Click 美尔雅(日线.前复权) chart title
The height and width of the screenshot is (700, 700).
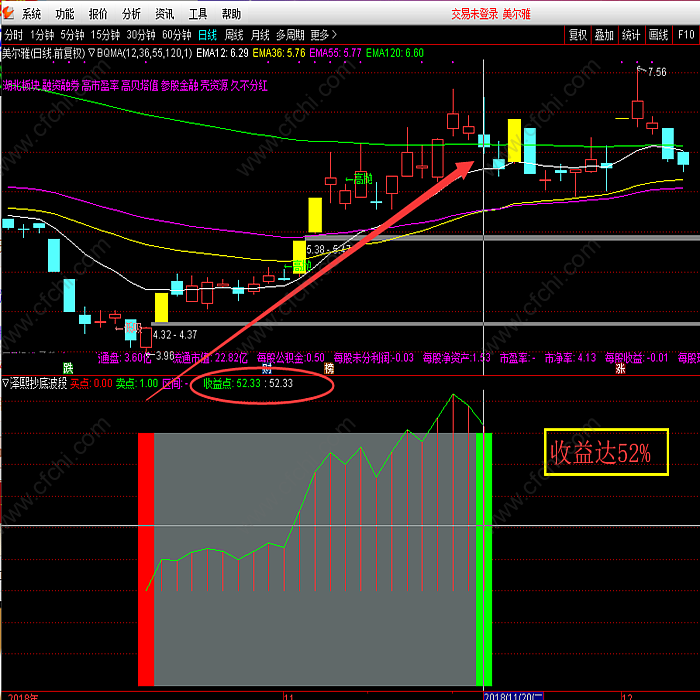pyautogui.click(x=43, y=53)
